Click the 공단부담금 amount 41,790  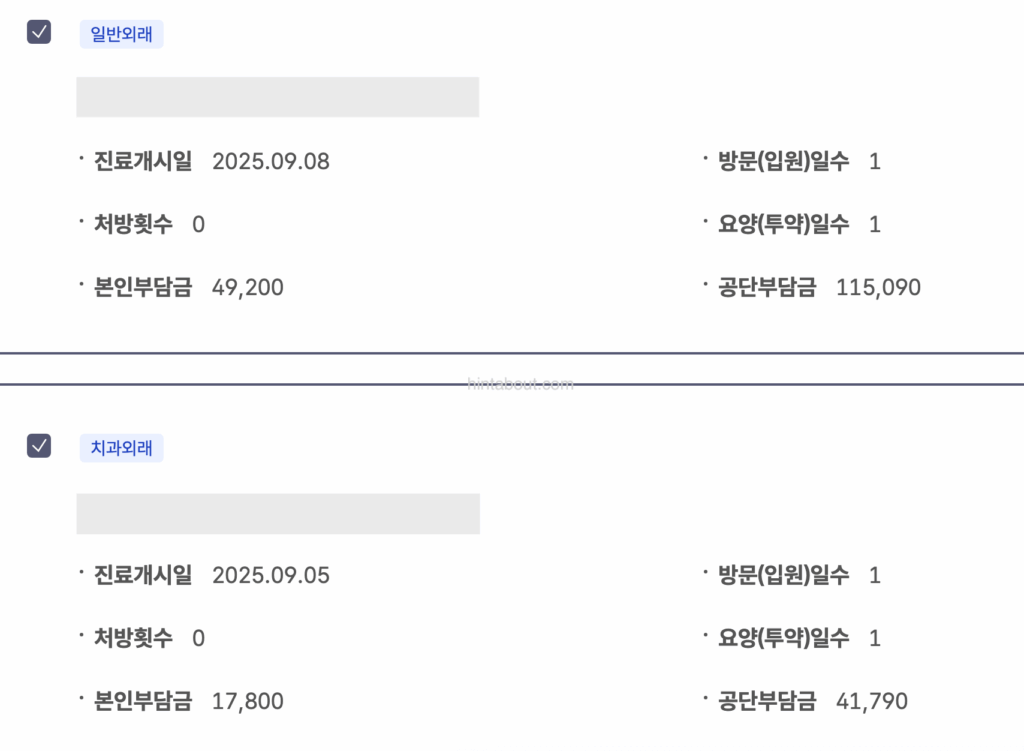click(x=873, y=701)
